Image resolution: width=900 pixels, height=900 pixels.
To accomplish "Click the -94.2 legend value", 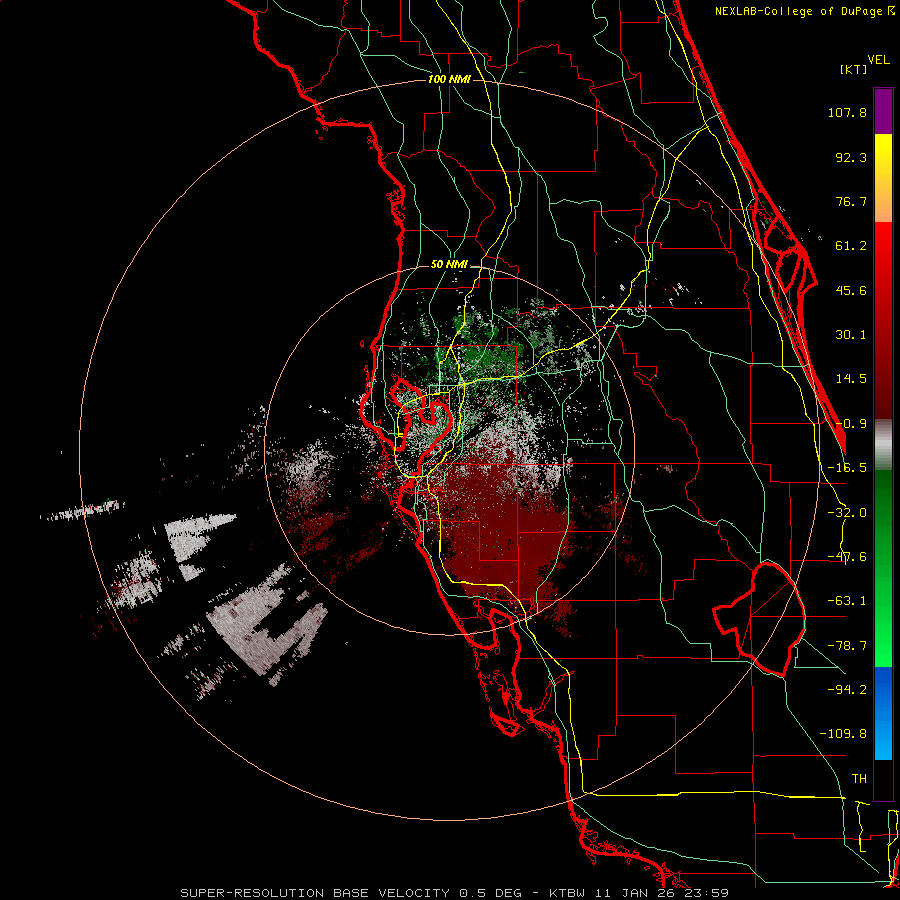I will (847, 690).
